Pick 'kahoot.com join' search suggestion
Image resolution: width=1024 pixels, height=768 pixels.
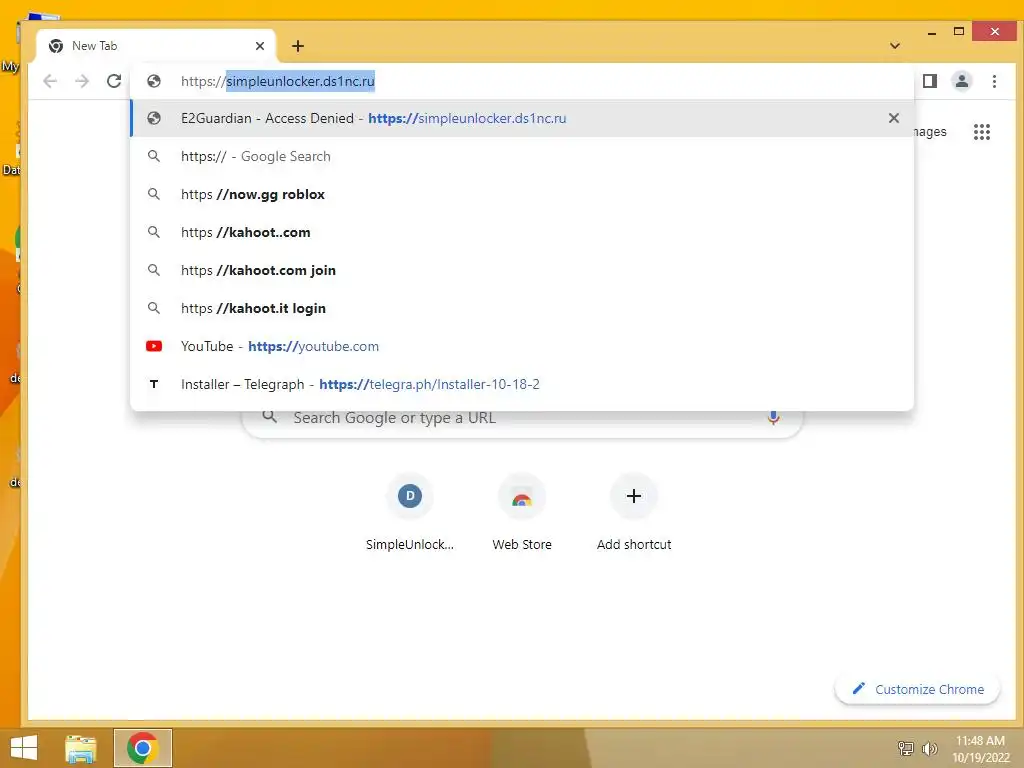pyautogui.click(x=522, y=270)
